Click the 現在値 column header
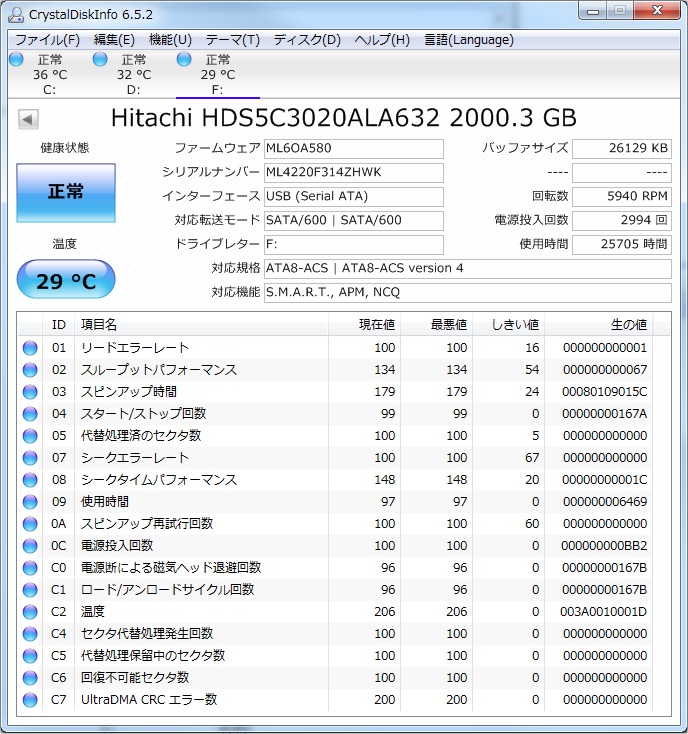The image size is (688, 734). (364, 324)
